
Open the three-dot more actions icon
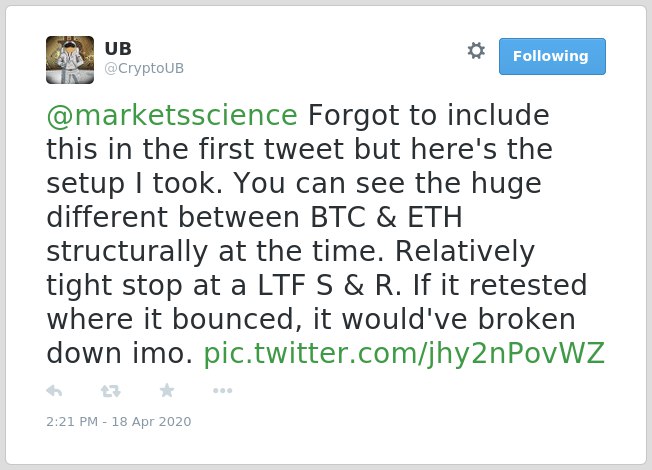(x=222, y=391)
